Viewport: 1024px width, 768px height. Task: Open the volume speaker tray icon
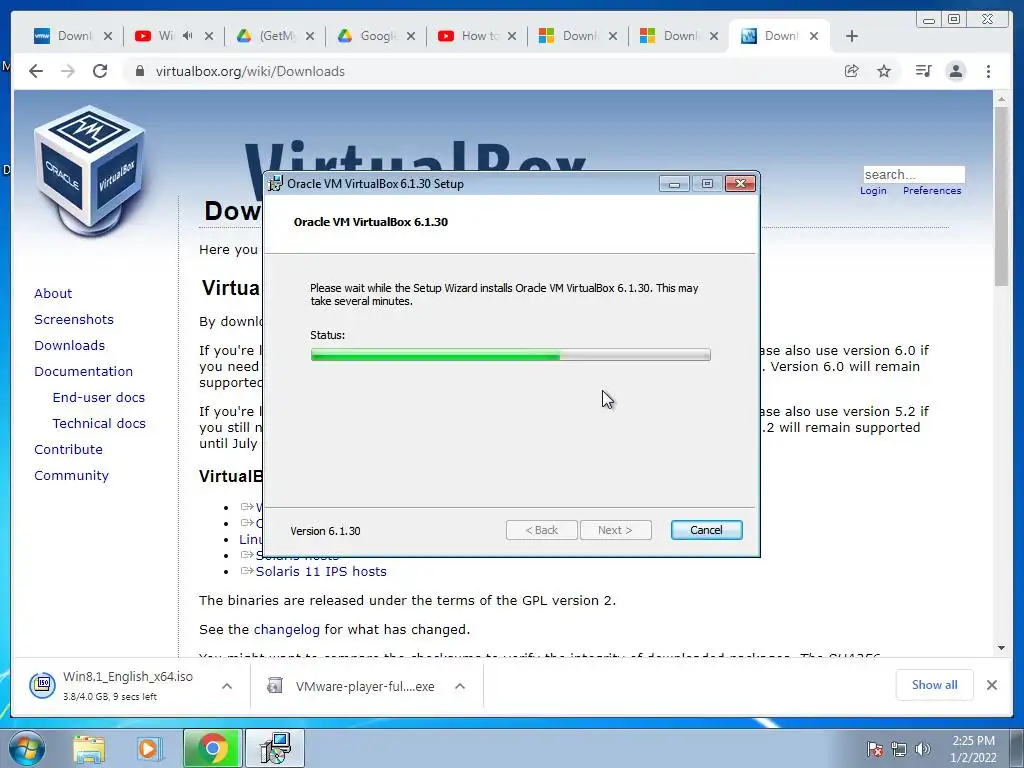point(923,749)
